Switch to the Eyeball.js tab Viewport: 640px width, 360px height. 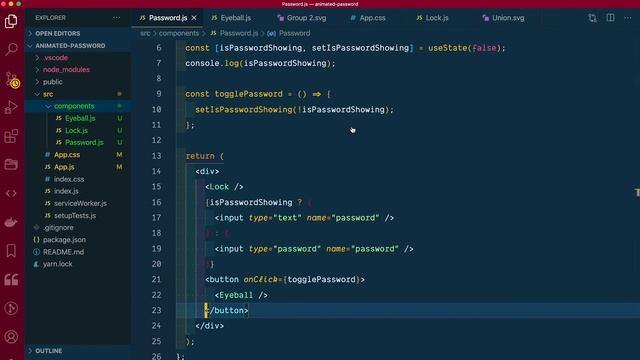(231, 18)
